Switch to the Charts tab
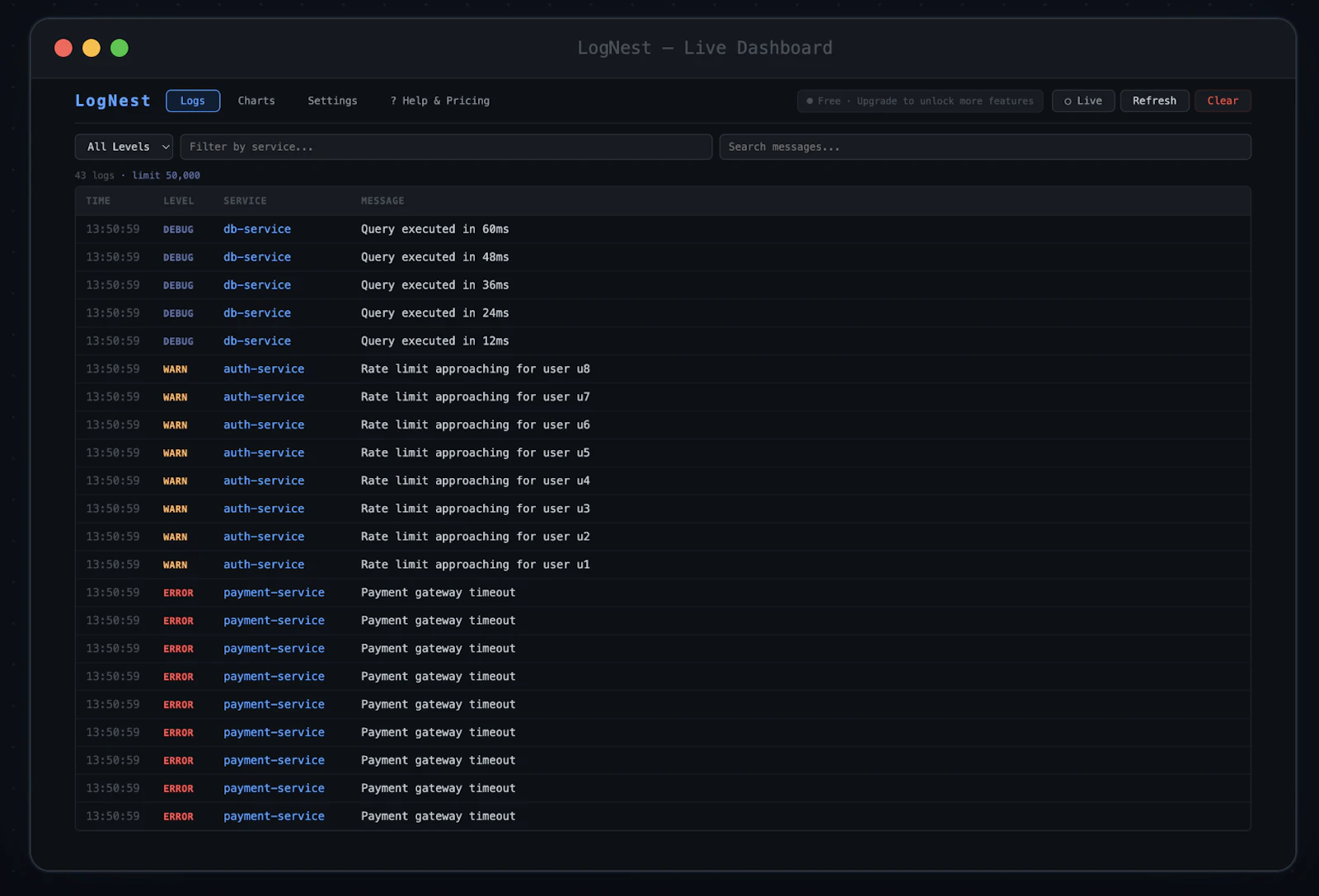The width and height of the screenshot is (1319, 896). coord(256,101)
